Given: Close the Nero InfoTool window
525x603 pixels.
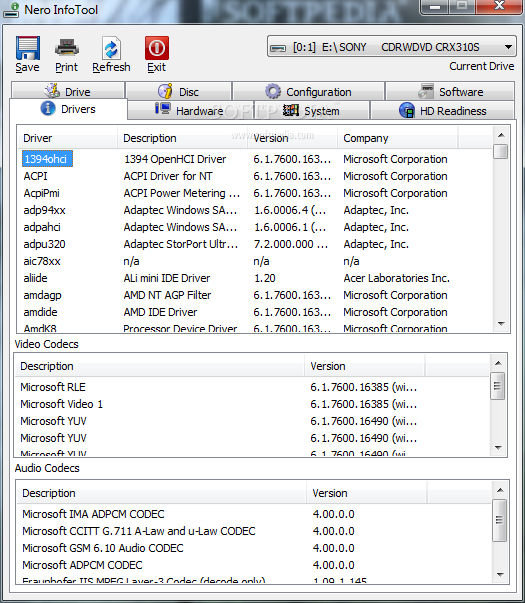Looking at the screenshot, I should (499, 6).
